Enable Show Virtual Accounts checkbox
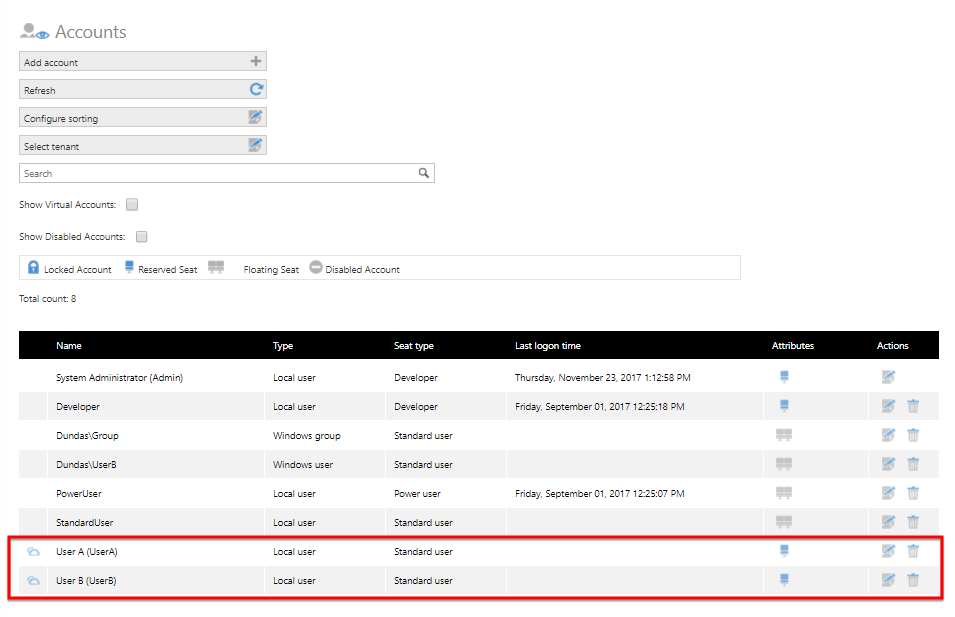This screenshot has width=955, height=617. pyautogui.click(x=132, y=205)
